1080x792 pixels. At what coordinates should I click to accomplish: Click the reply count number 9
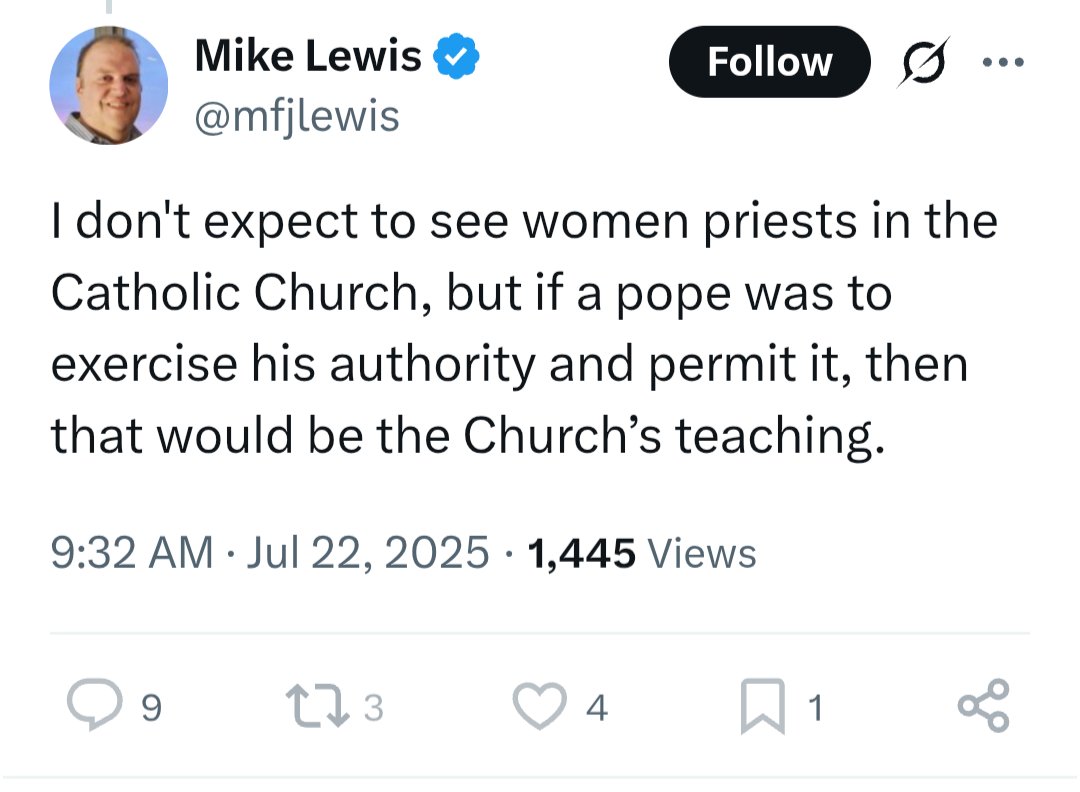tap(152, 708)
